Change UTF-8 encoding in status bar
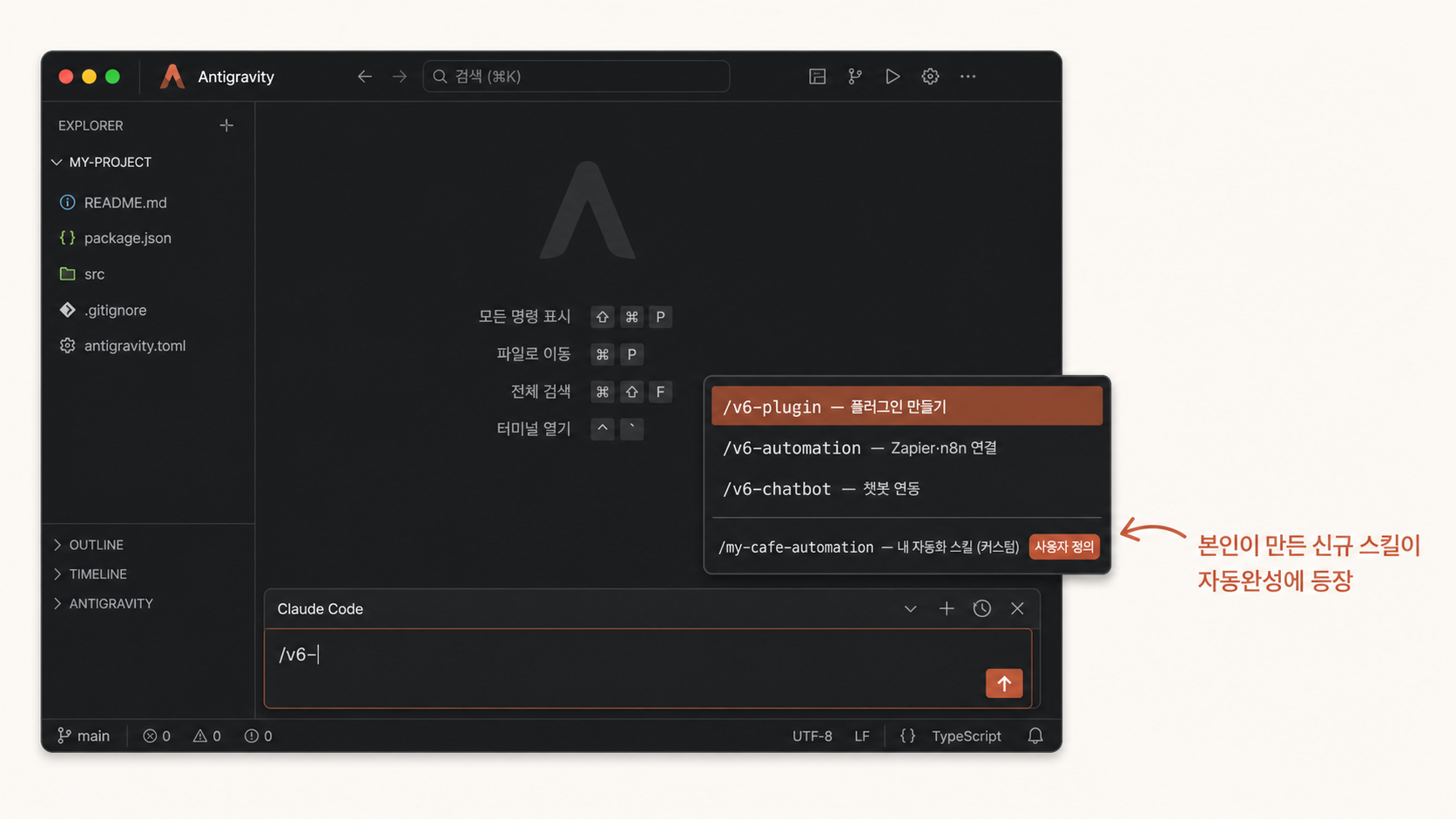Viewport: 1456px width, 819px height. [x=812, y=736]
